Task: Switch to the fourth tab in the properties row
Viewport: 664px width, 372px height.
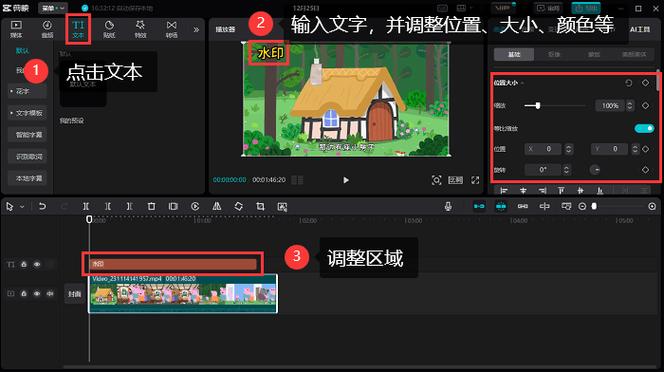Action: point(634,54)
